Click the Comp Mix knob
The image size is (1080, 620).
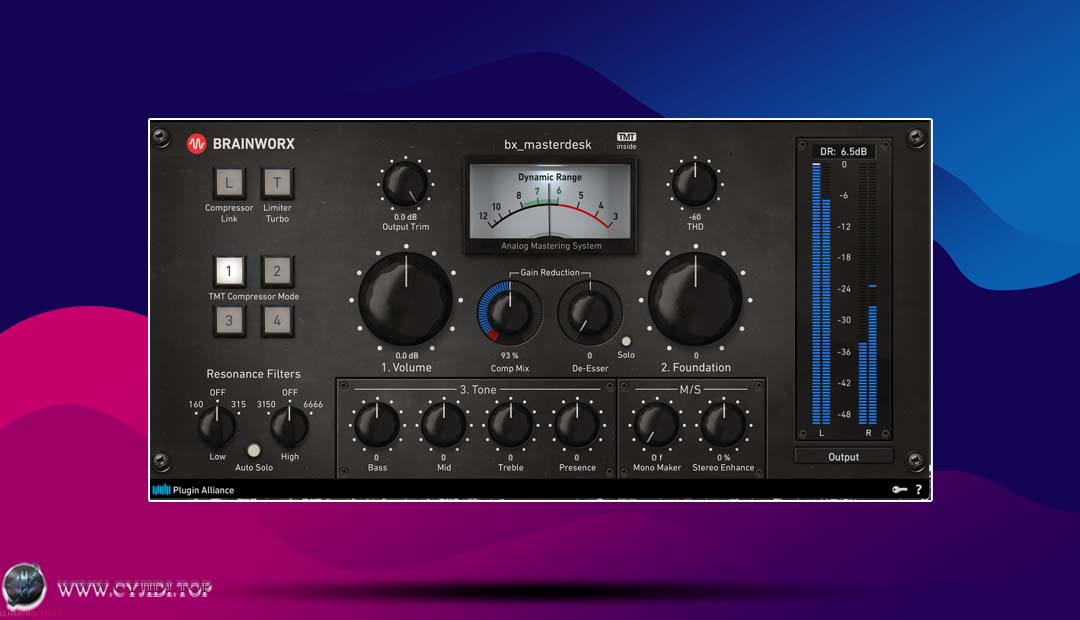[510, 312]
